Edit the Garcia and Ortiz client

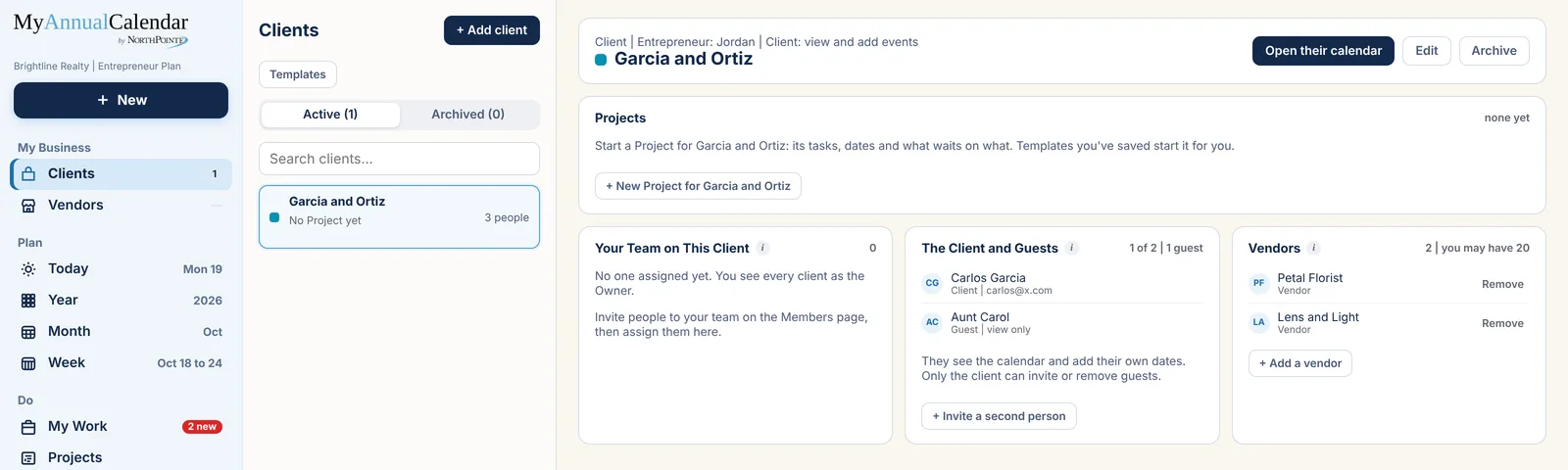point(1427,51)
